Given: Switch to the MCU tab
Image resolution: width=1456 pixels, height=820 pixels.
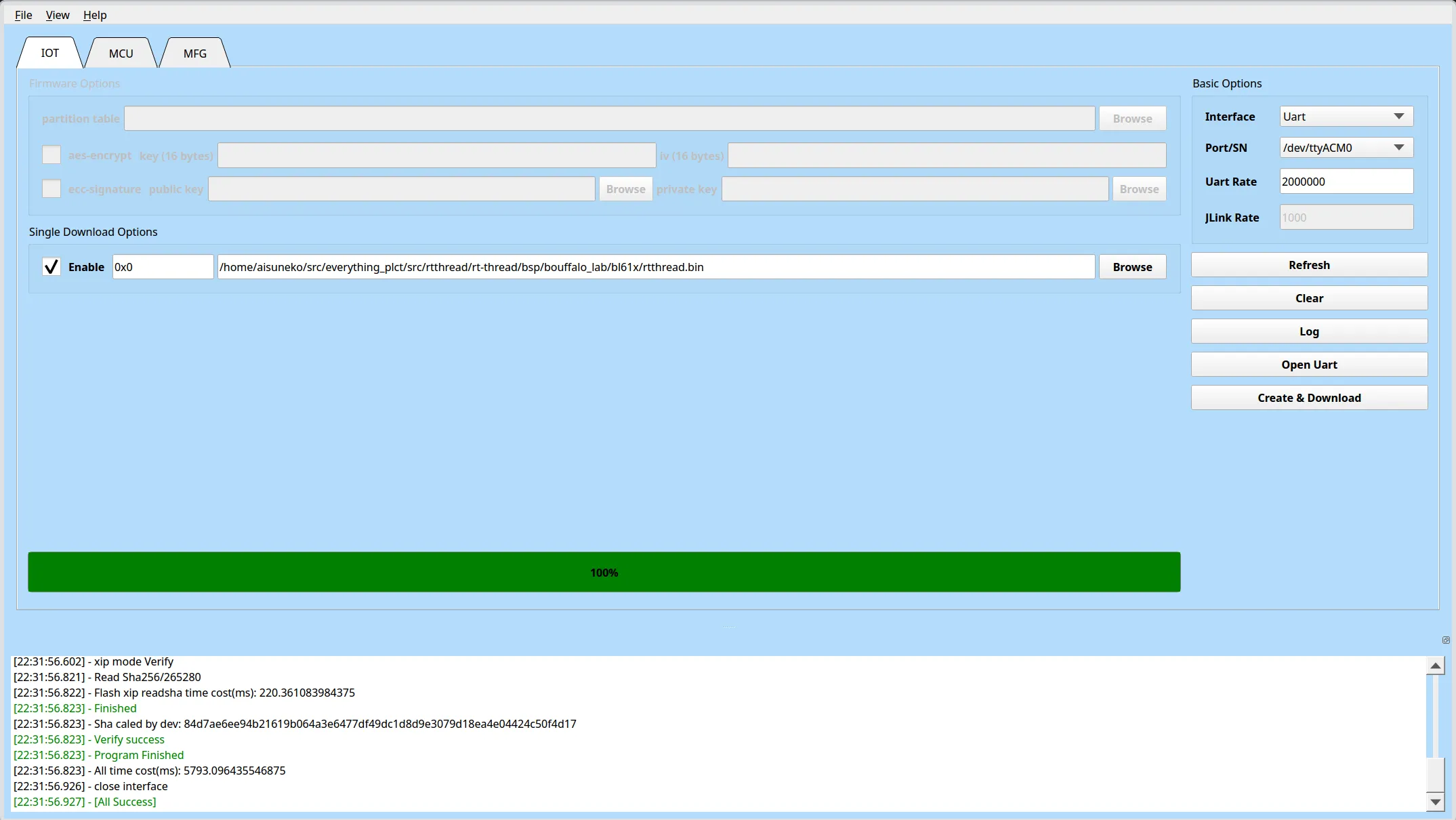Looking at the screenshot, I should click(x=121, y=54).
